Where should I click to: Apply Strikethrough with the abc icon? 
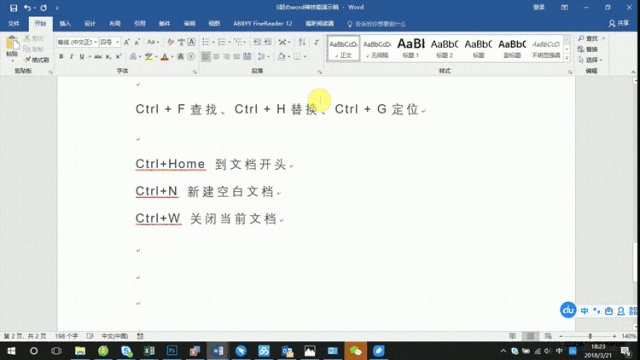[98, 57]
